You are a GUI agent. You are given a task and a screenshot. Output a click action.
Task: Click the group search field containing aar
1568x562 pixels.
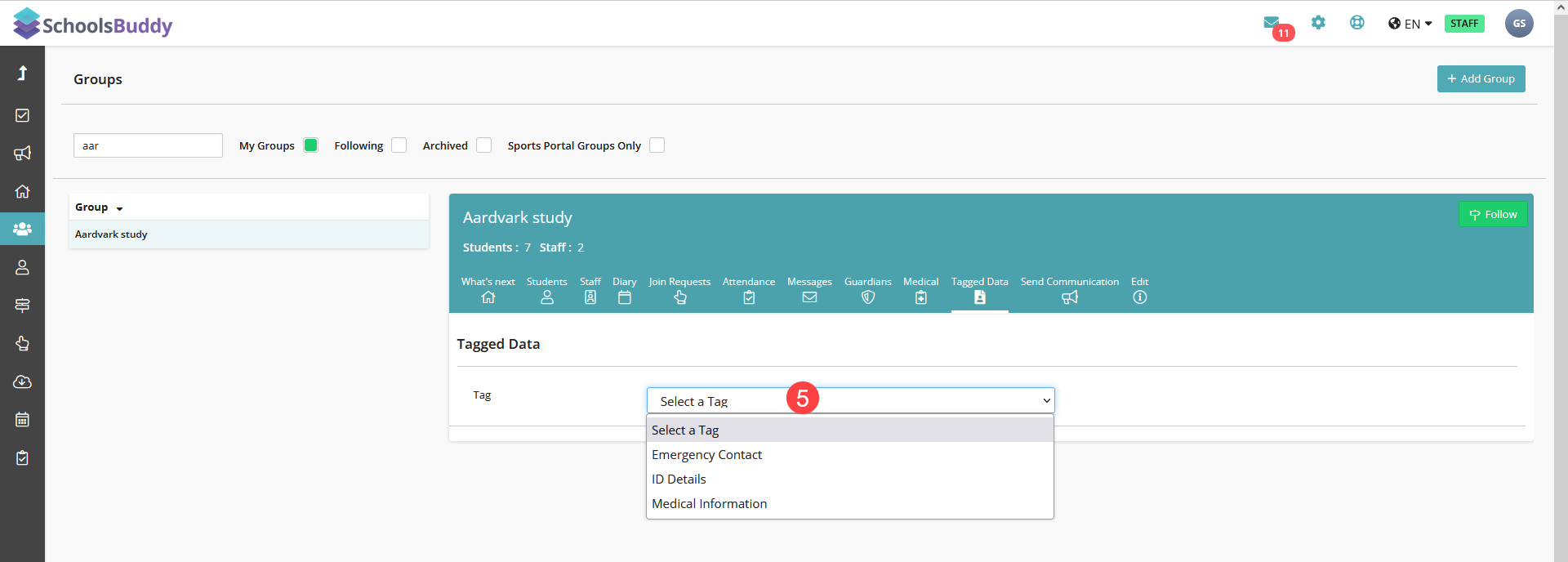click(x=148, y=145)
